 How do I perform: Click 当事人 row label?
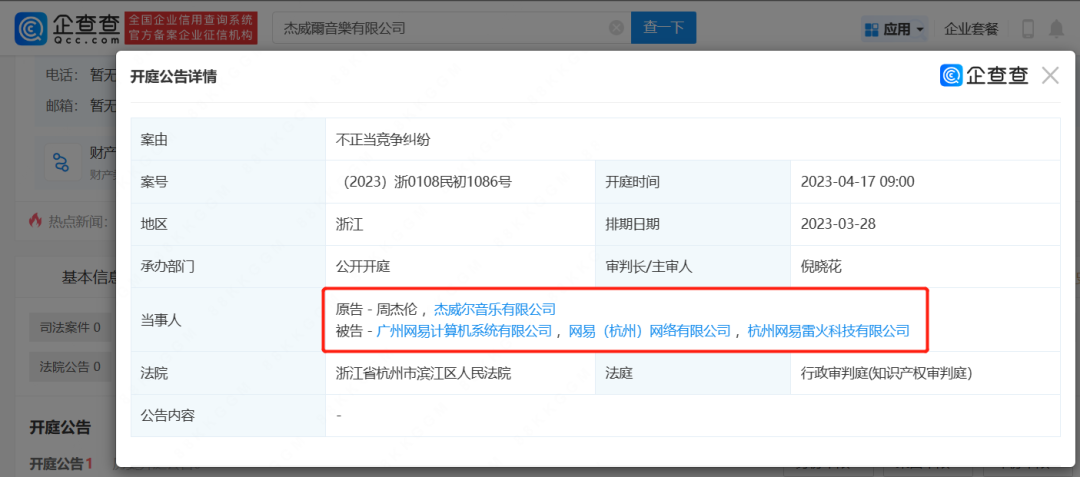coord(161,320)
